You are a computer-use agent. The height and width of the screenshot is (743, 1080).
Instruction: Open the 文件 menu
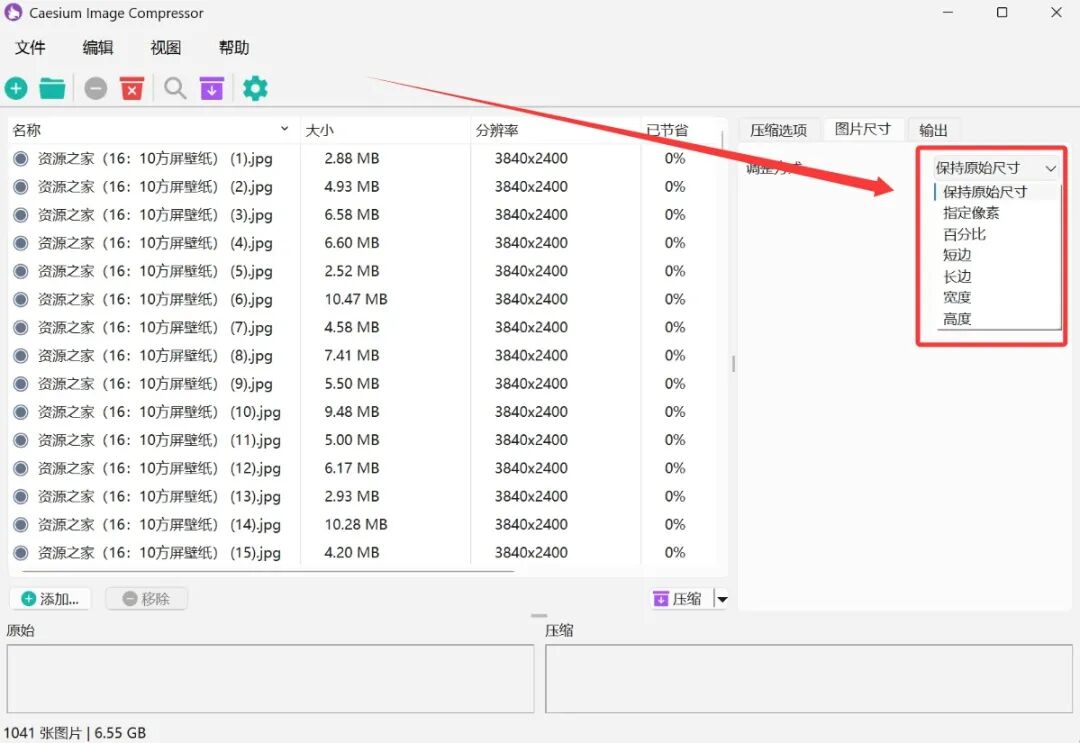[x=30, y=48]
